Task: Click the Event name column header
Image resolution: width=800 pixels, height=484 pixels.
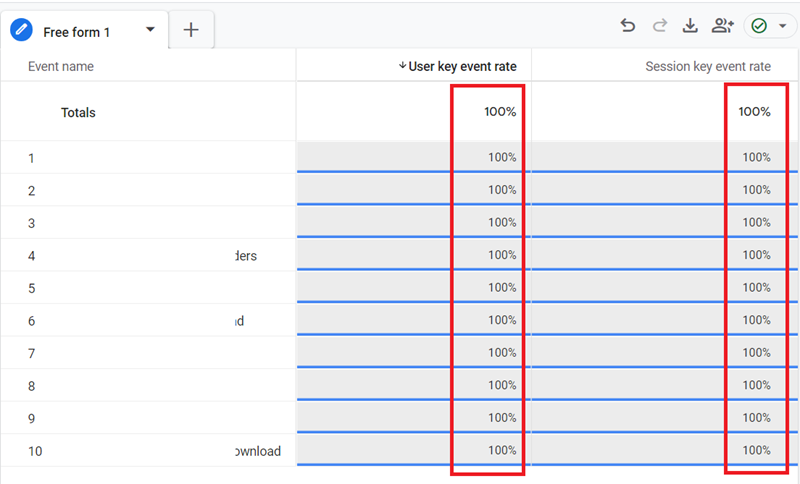Action: [x=61, y=67]
